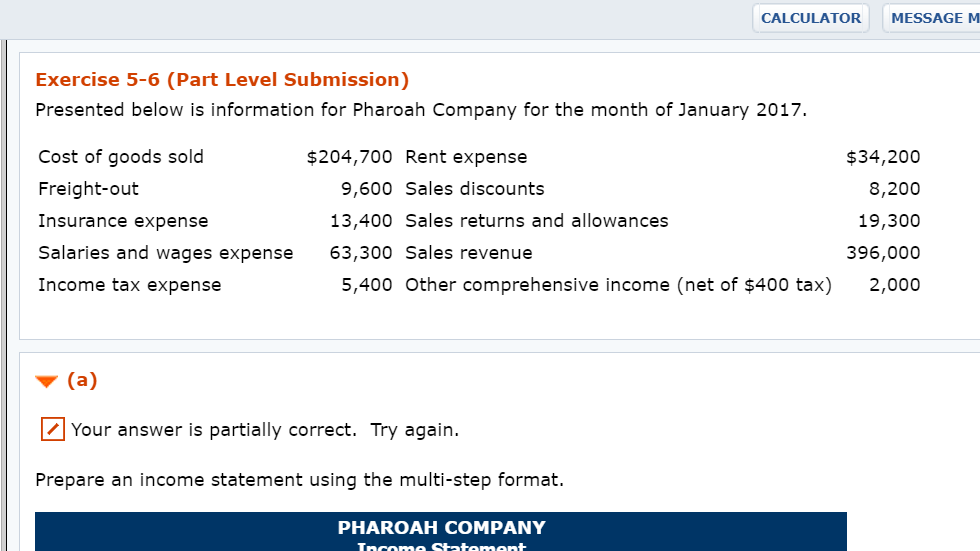Click the multi-step format instruction text
The width and height of the screenshot is (980, 551).
point(299,480)
